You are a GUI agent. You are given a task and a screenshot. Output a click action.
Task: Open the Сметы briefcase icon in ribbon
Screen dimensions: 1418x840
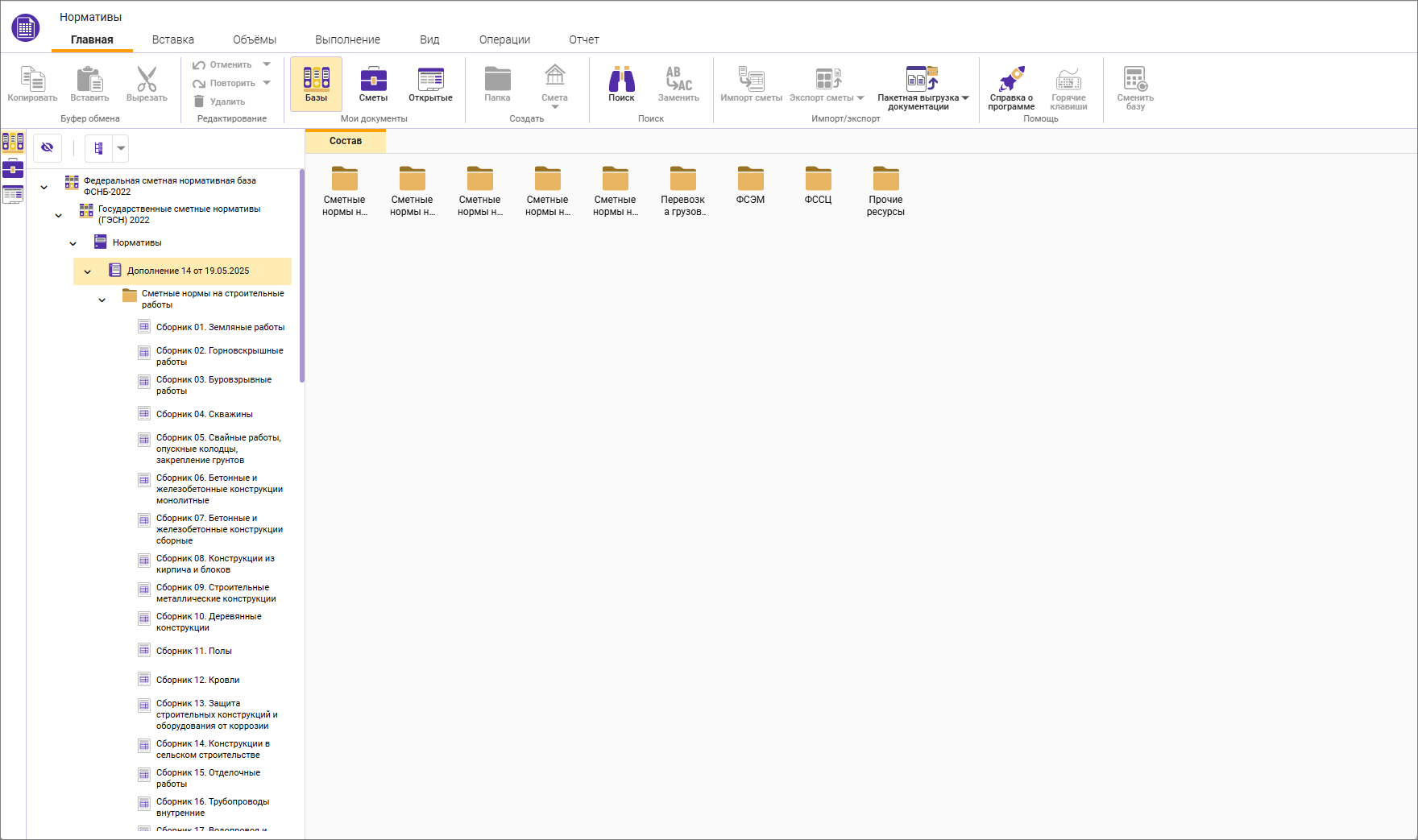point(373,84)
